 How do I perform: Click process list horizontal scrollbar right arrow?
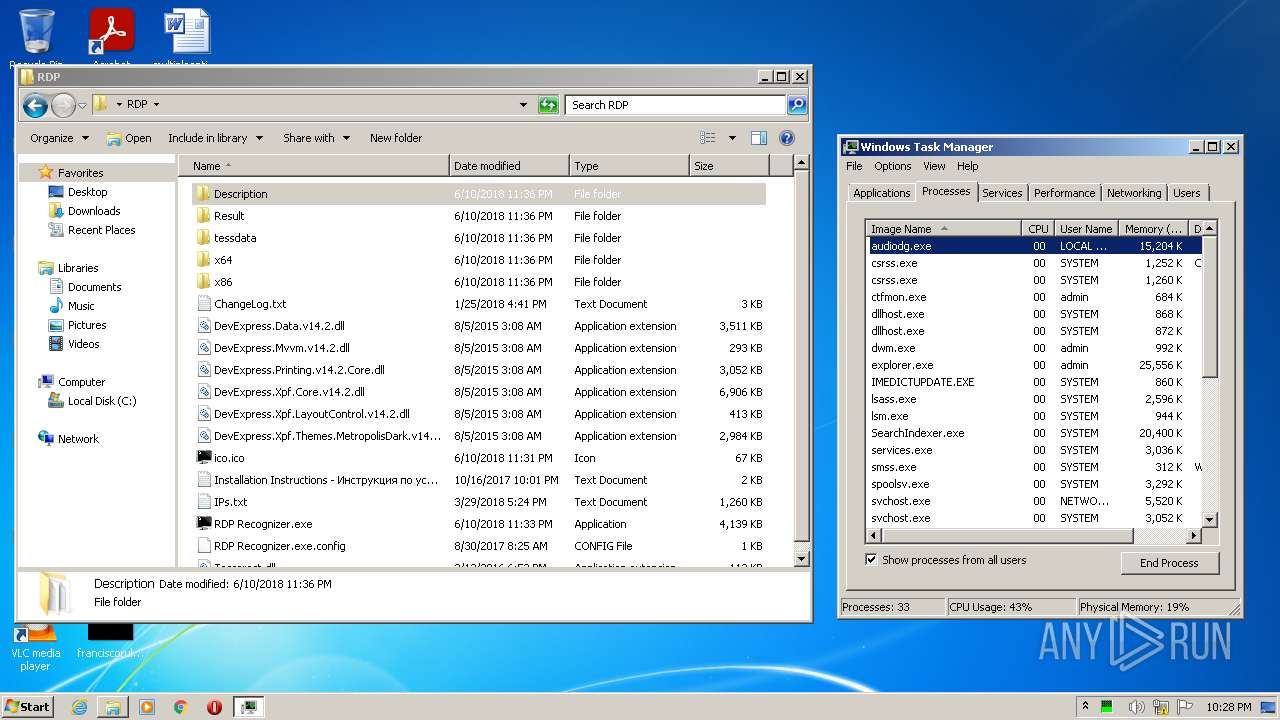tap(1193, 535)
